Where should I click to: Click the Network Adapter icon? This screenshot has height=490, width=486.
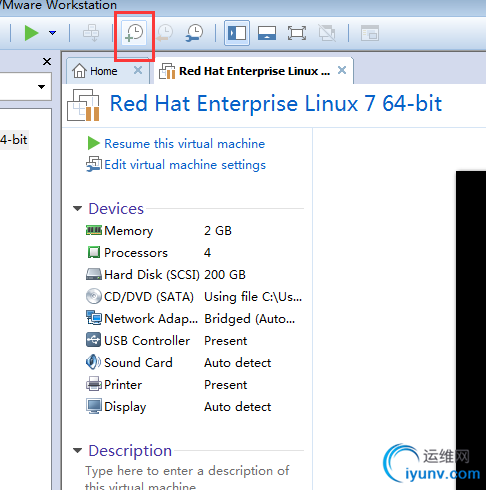click(x=94, y=318)
